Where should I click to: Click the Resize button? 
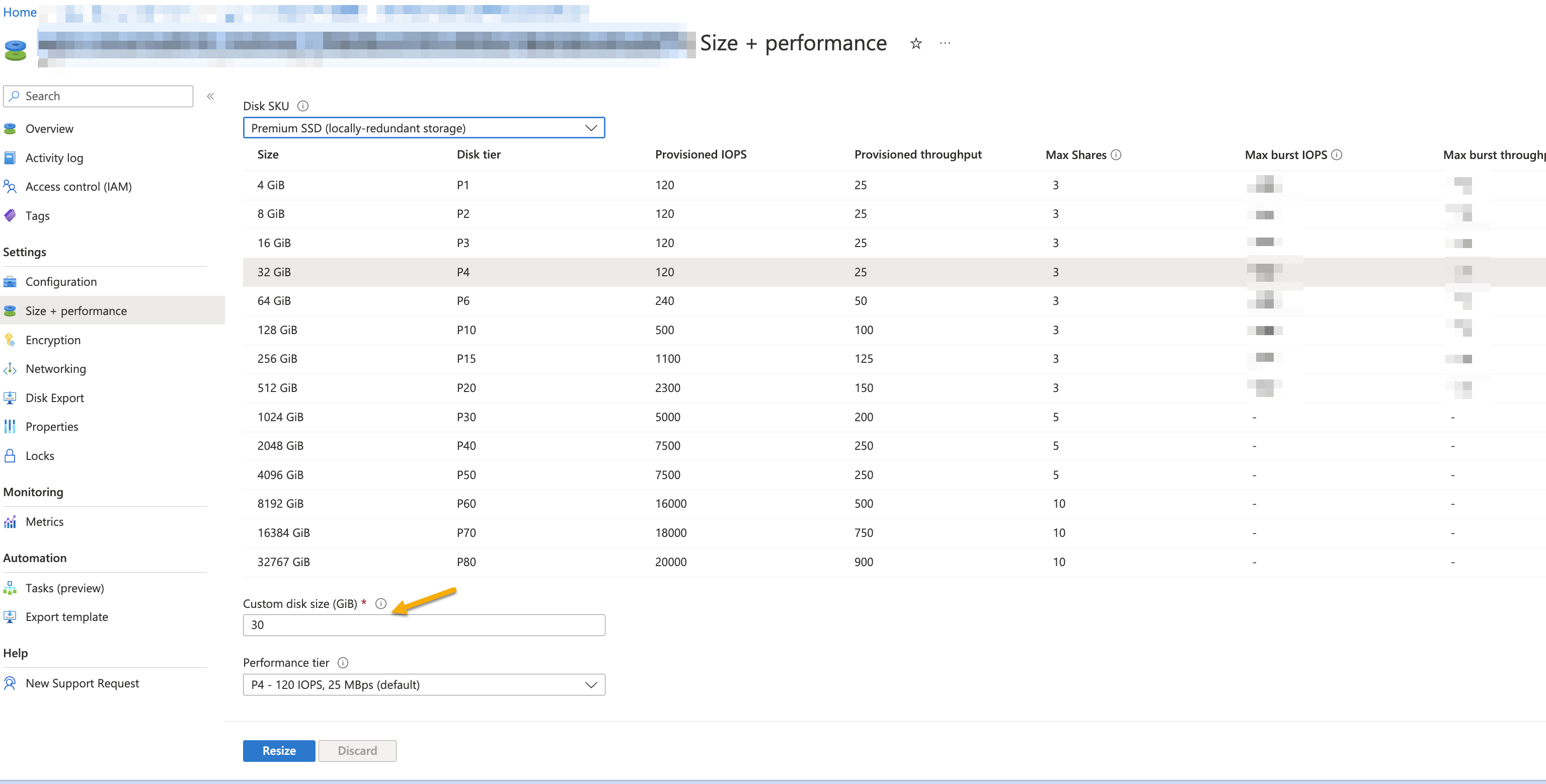pyautogui.click(x=279, y=750)
